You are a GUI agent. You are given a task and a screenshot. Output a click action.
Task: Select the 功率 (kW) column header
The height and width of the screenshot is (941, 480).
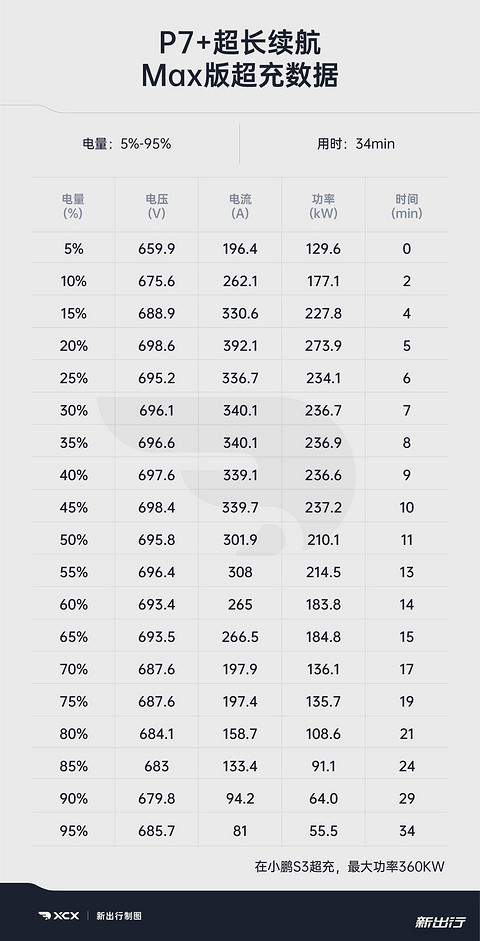point(323,206)
